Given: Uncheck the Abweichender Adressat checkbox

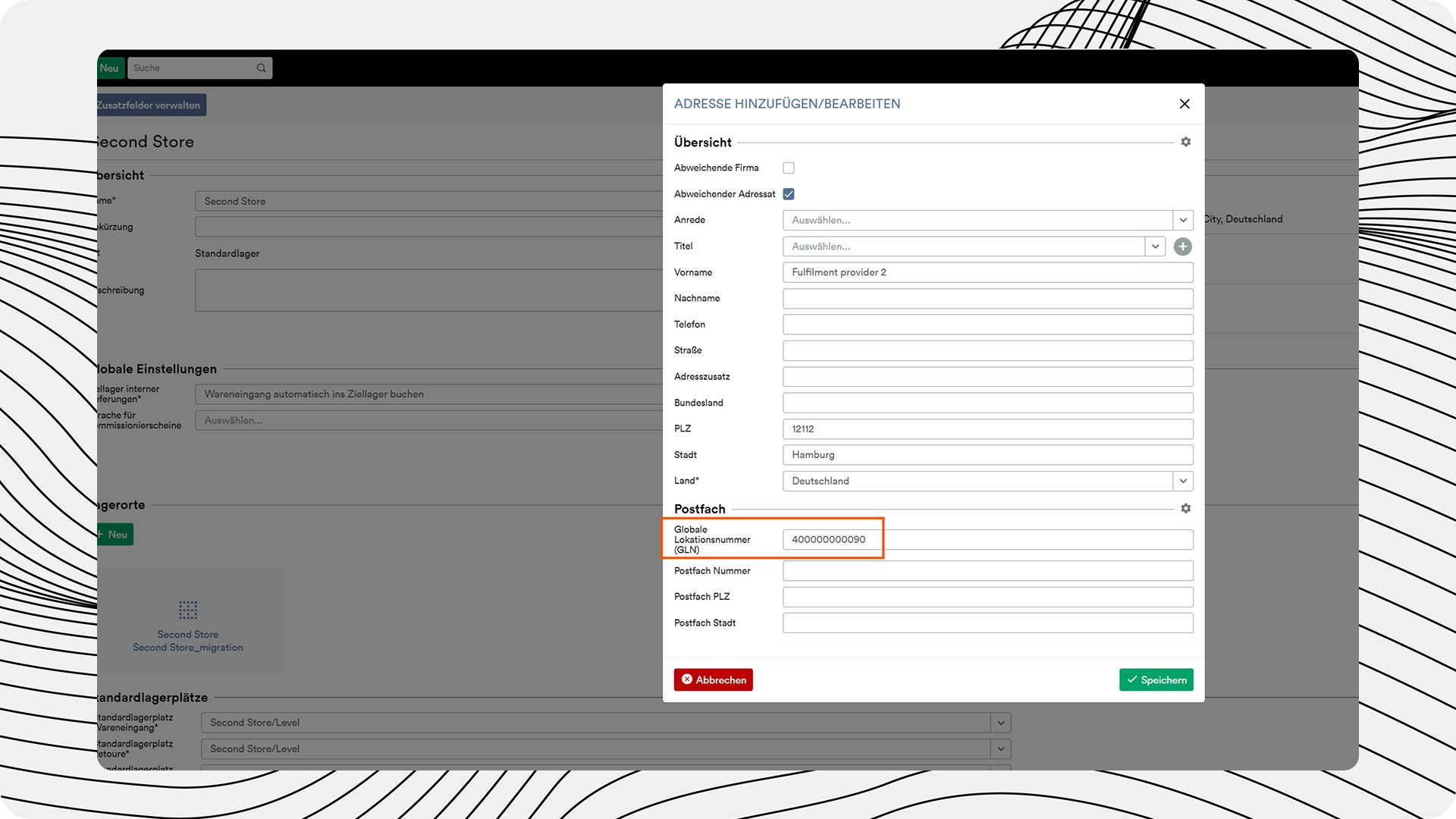Looking at the screenshot, I should click(x=789, y=194).
